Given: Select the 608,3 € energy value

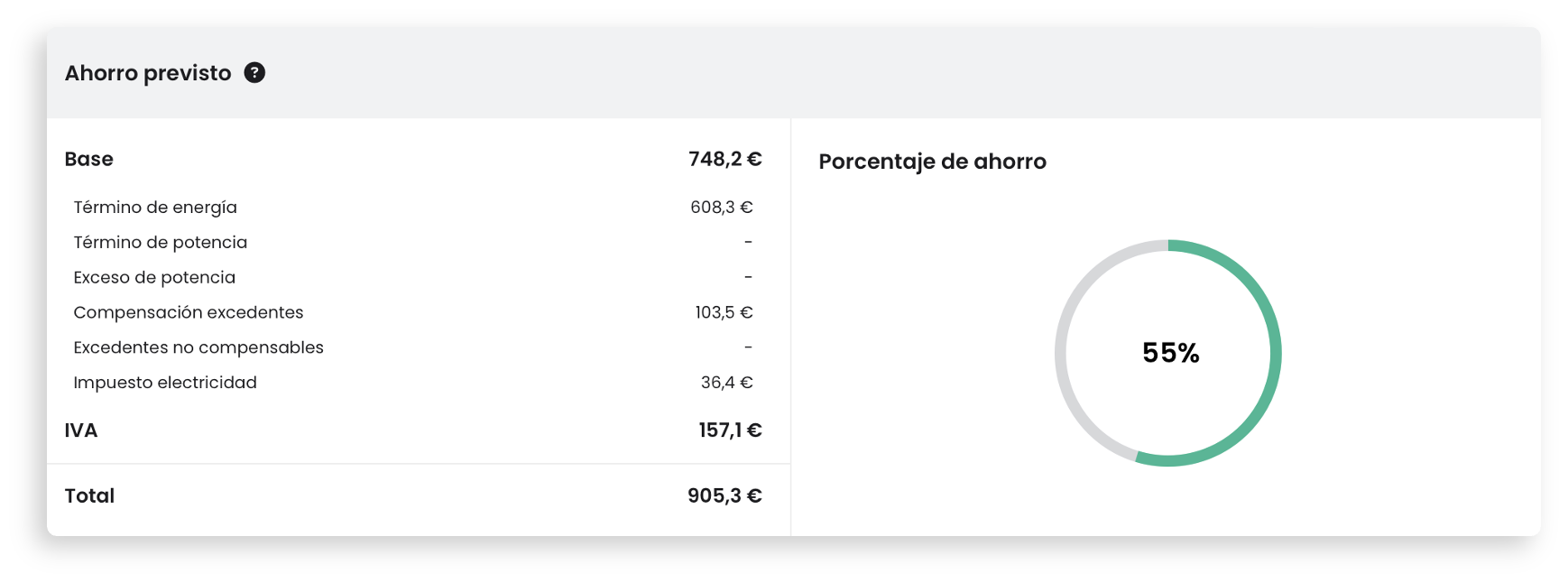Looking at the screenshot, I should [722, 208].
